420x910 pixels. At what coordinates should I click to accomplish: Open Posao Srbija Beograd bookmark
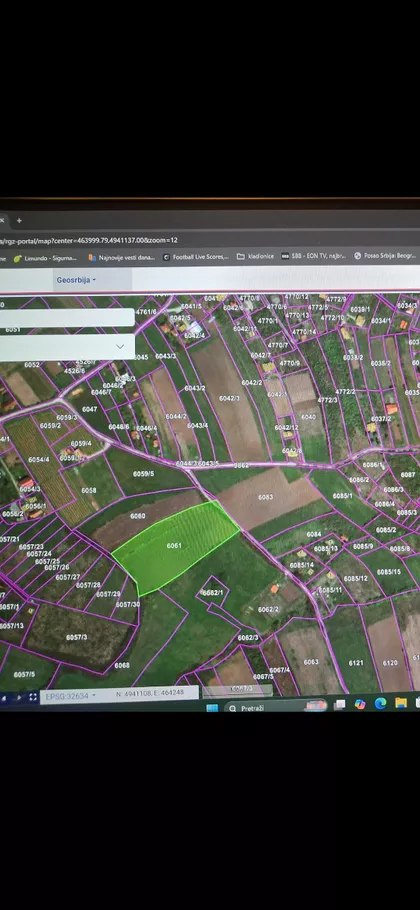pos(386,255)
